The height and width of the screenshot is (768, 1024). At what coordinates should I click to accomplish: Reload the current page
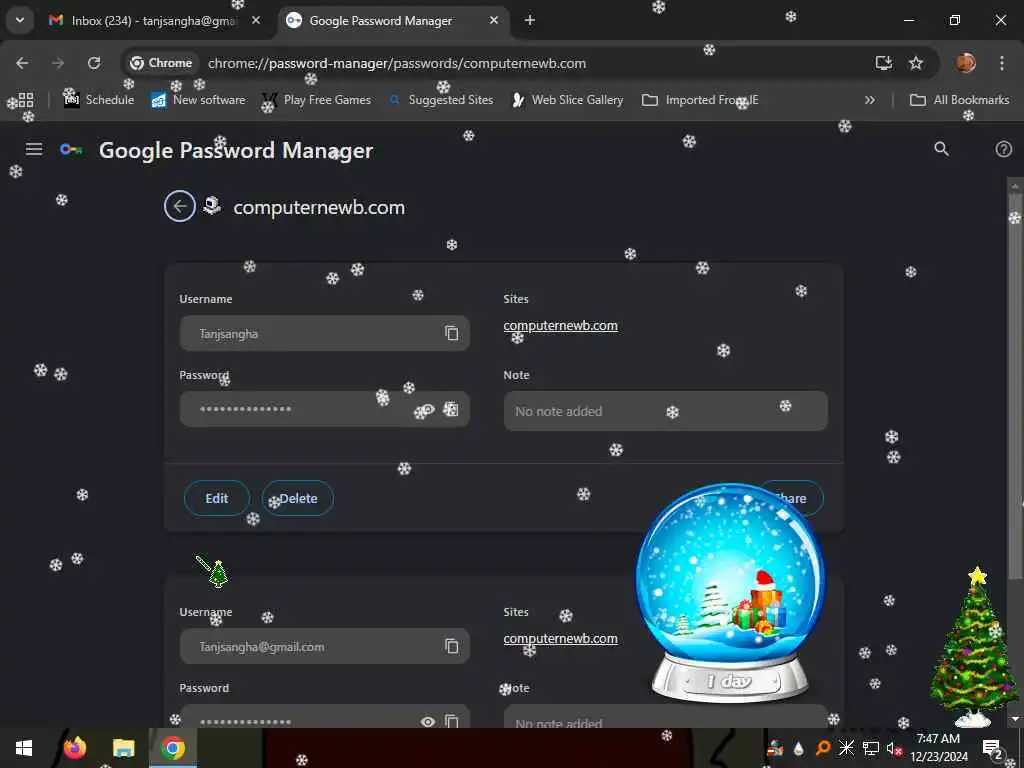tap(94, 63)
